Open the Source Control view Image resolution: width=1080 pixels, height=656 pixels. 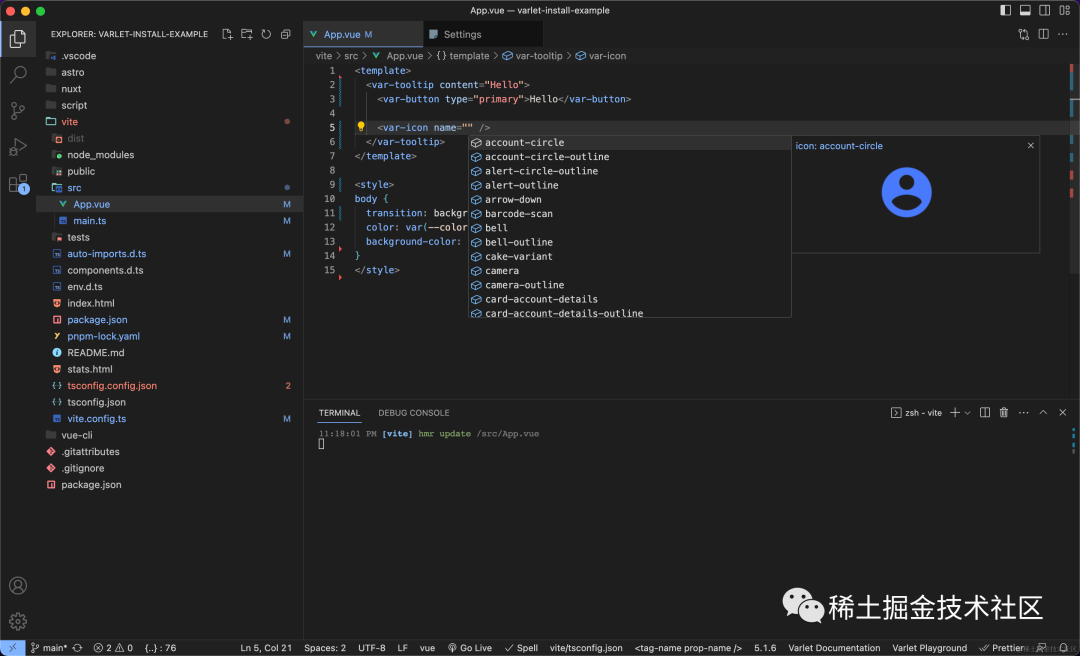(x=18, y=111)
